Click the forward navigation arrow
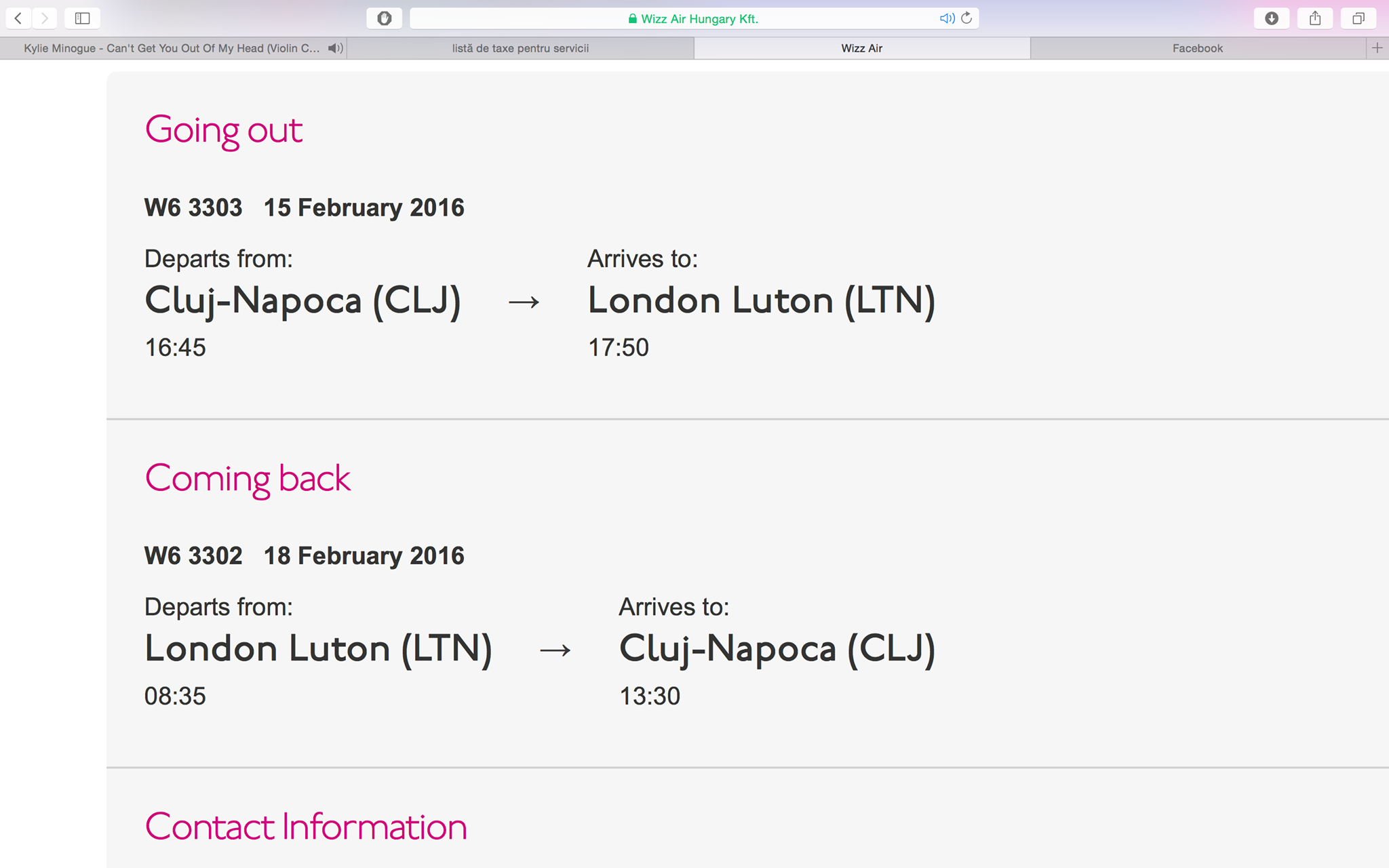This screenshot has height=868, width=1389. (45, 18)
